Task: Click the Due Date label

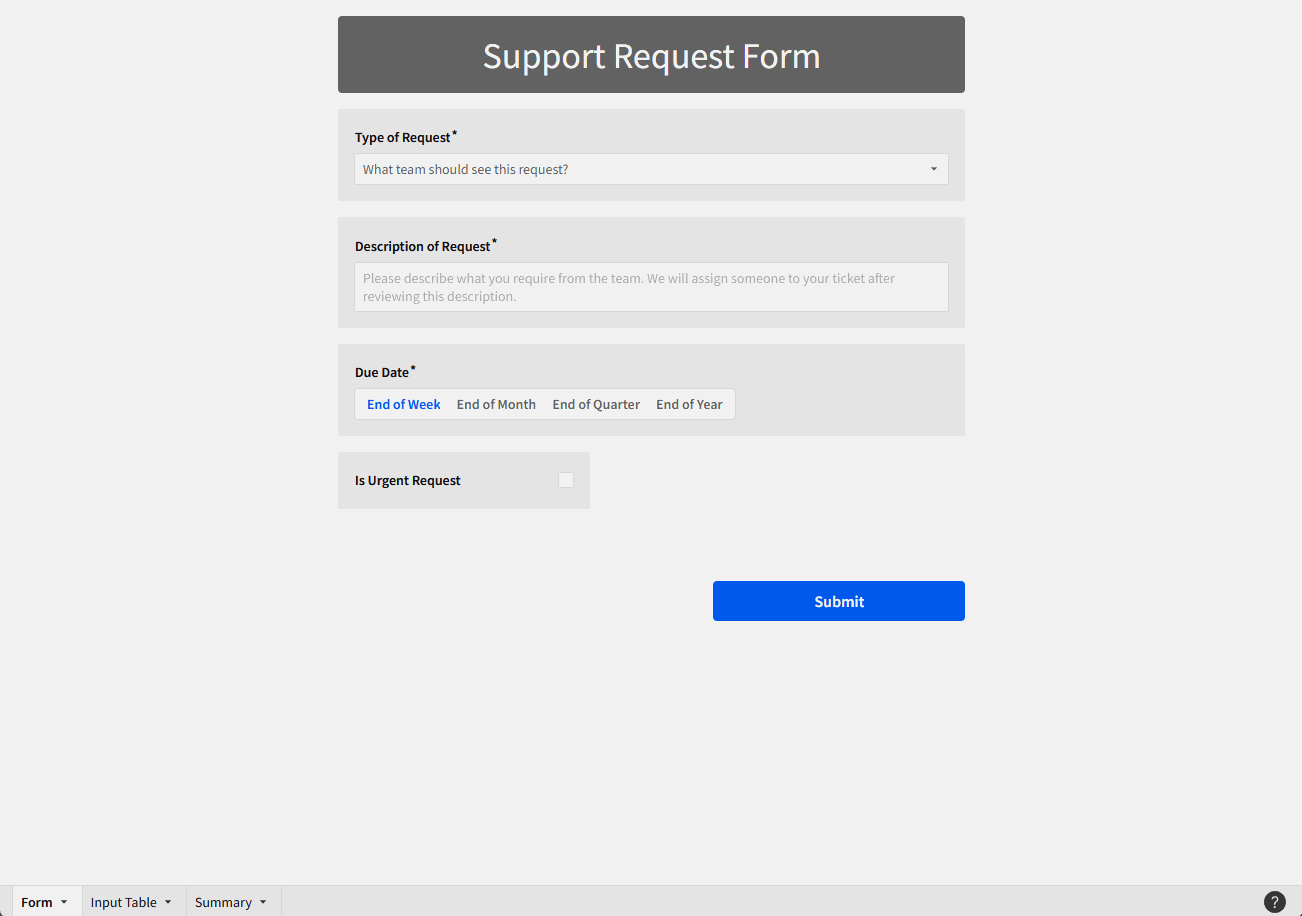Action: (382, 373)
